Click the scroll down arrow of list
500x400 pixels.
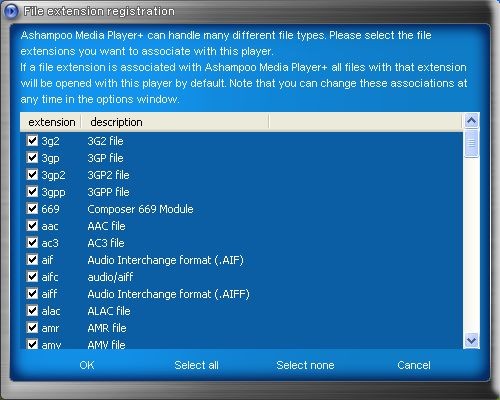point(471,341)
